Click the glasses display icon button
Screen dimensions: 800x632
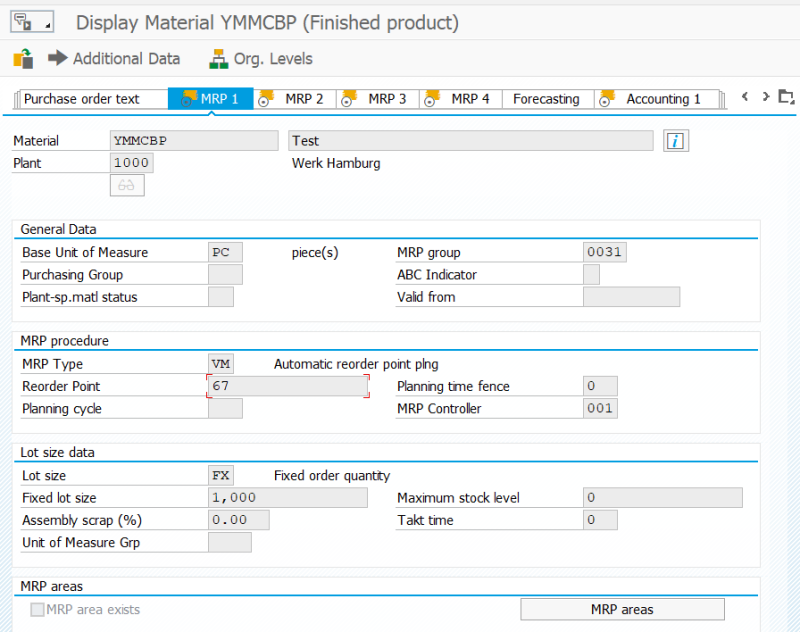point(127,185)
